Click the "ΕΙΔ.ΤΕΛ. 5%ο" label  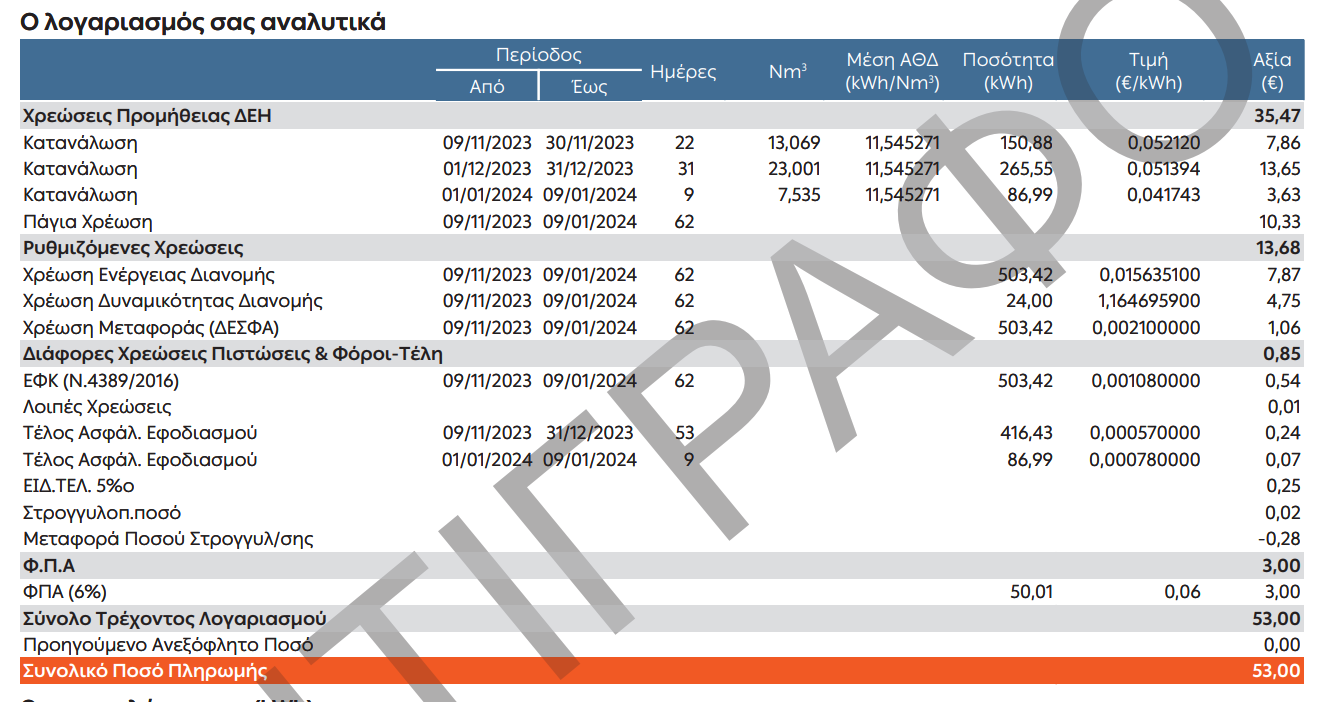[x=79, y=486]
